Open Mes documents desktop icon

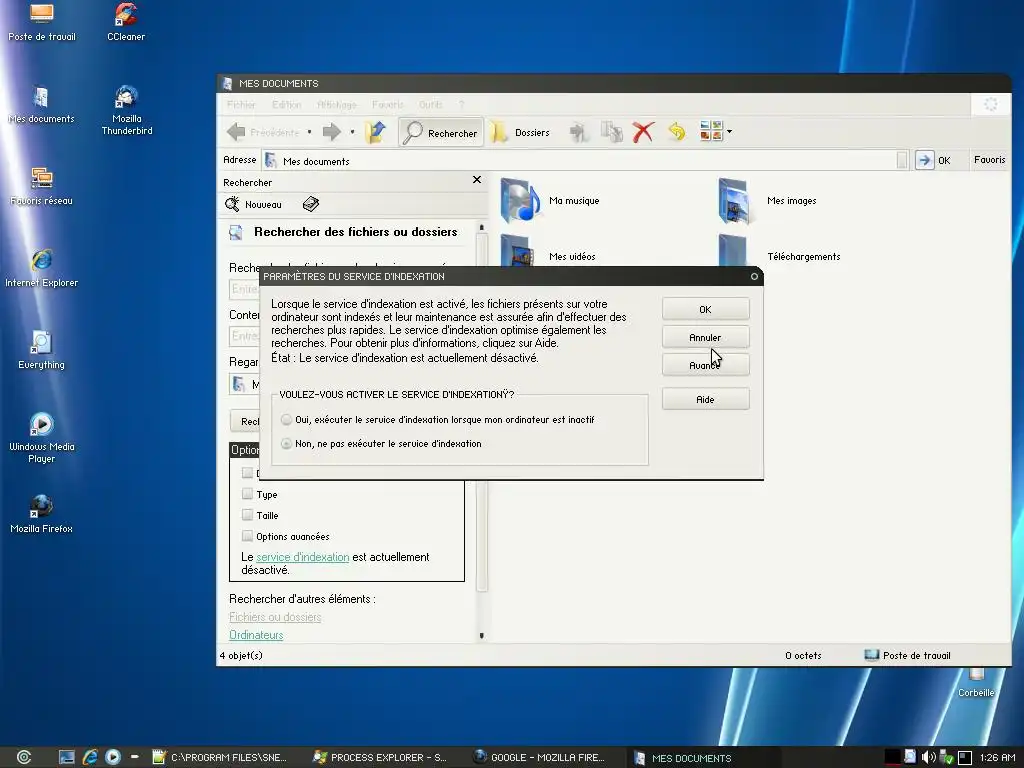pos(41,104)
